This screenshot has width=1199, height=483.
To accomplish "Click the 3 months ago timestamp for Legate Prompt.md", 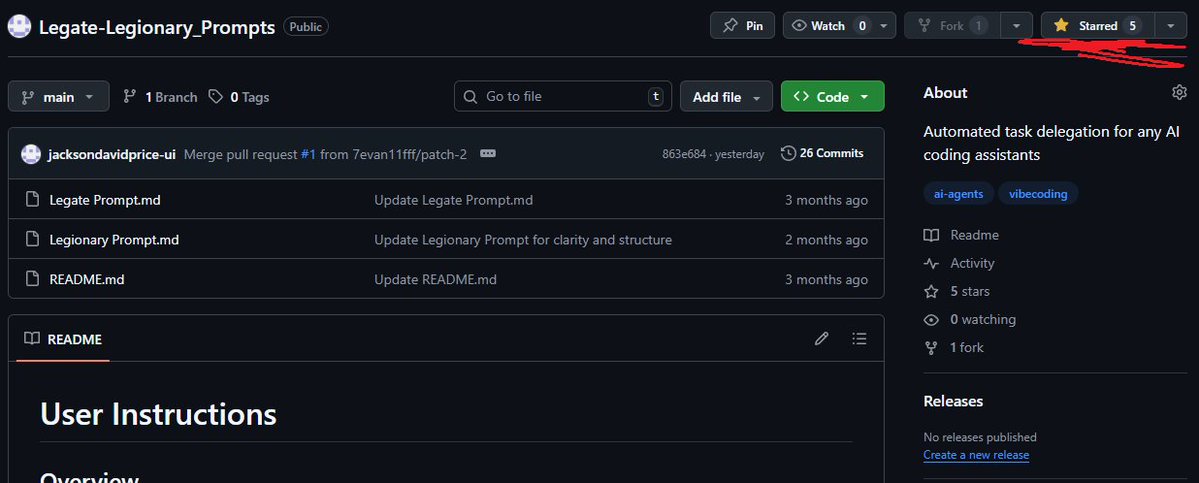I will click(826, 200).
